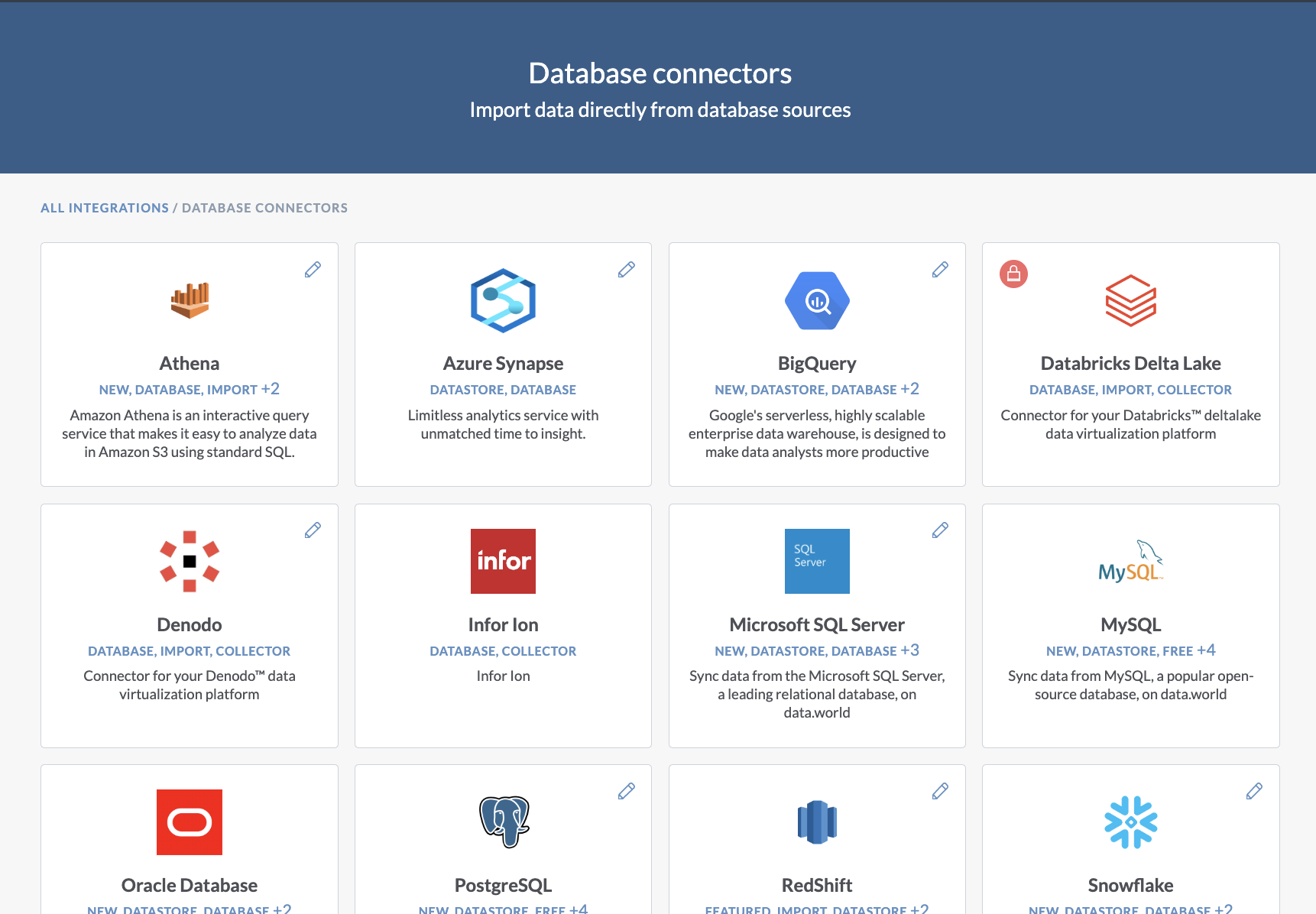Open the Athena logo icon
The height and width of the screenshot is (914, 1316).
190,300
